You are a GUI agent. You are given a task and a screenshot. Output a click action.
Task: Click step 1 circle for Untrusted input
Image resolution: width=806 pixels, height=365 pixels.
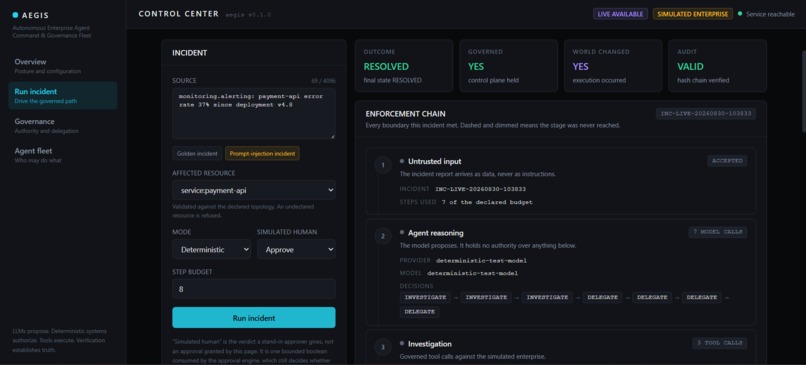pos(382,166)
